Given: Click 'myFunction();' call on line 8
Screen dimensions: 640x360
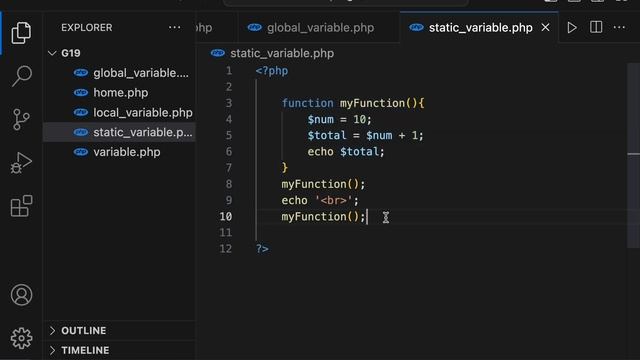Looking at the screenshot, I should pos(323,184).
